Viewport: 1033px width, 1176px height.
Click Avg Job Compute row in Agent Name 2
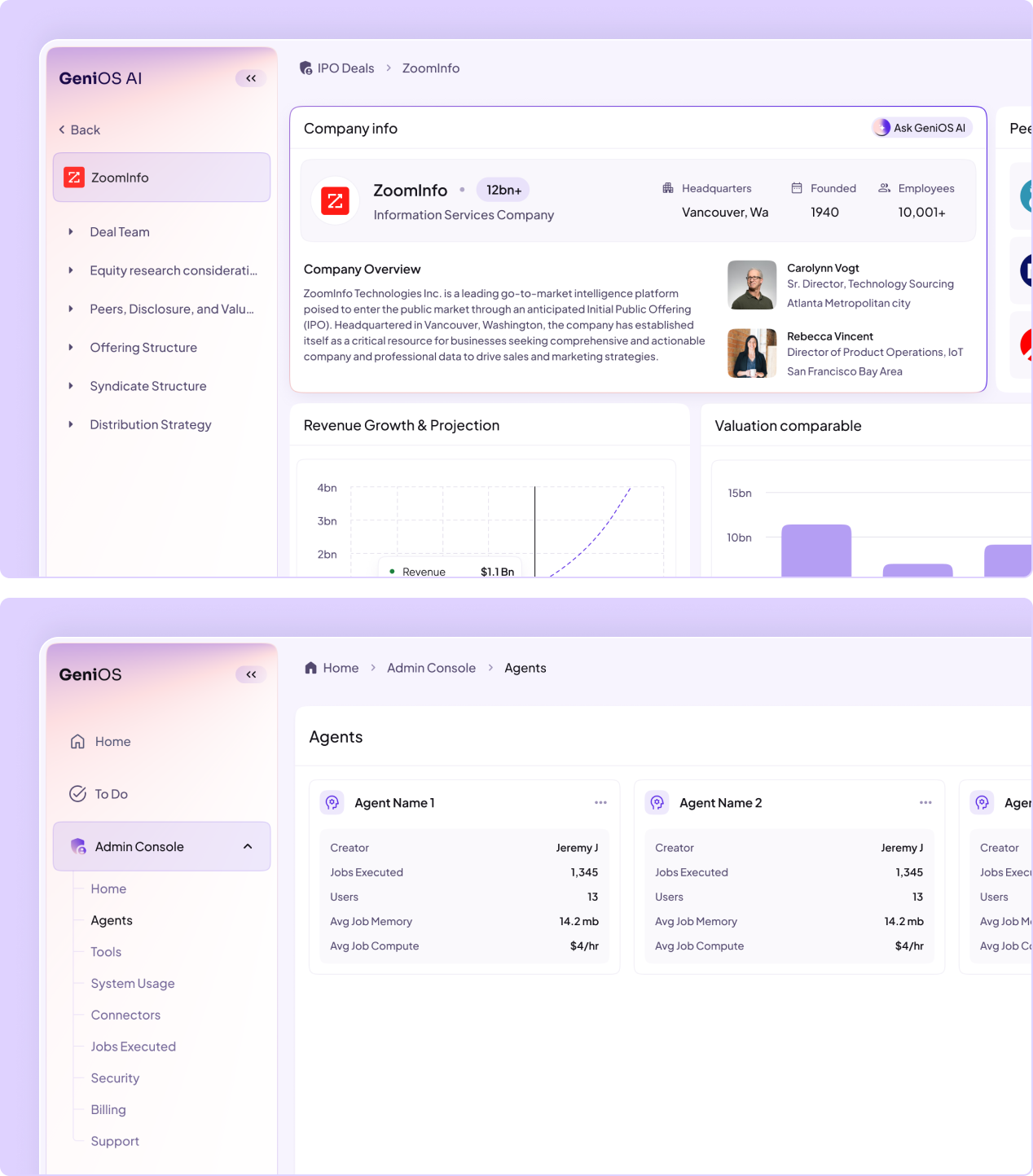[789, 946]
